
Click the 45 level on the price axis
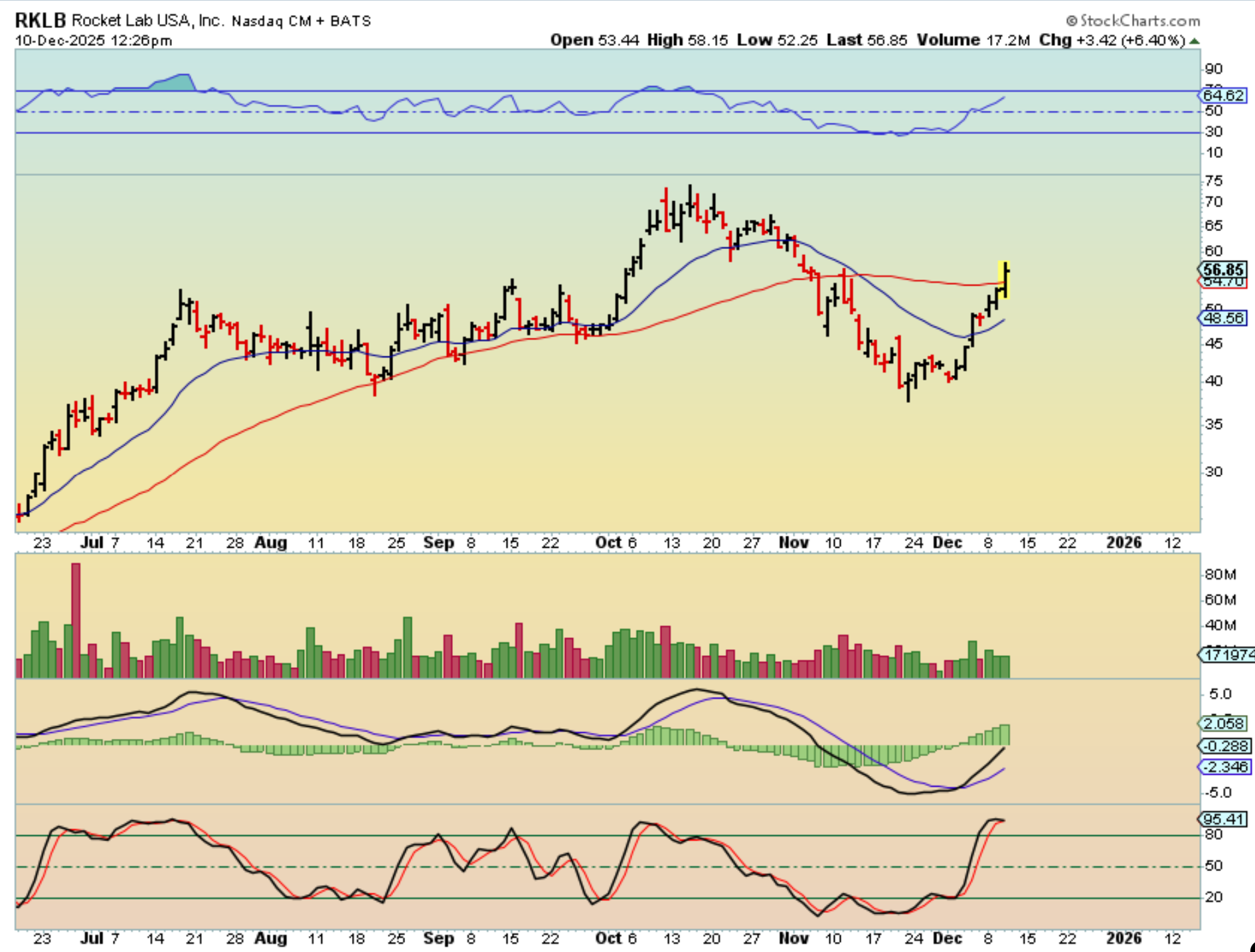click(1213, 344)
